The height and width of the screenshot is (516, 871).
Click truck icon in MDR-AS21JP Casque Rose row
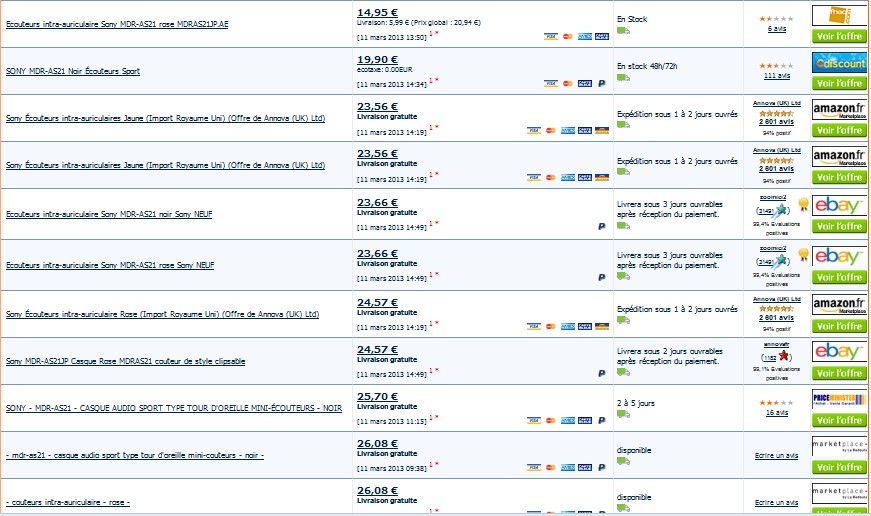tap(623, 373)
